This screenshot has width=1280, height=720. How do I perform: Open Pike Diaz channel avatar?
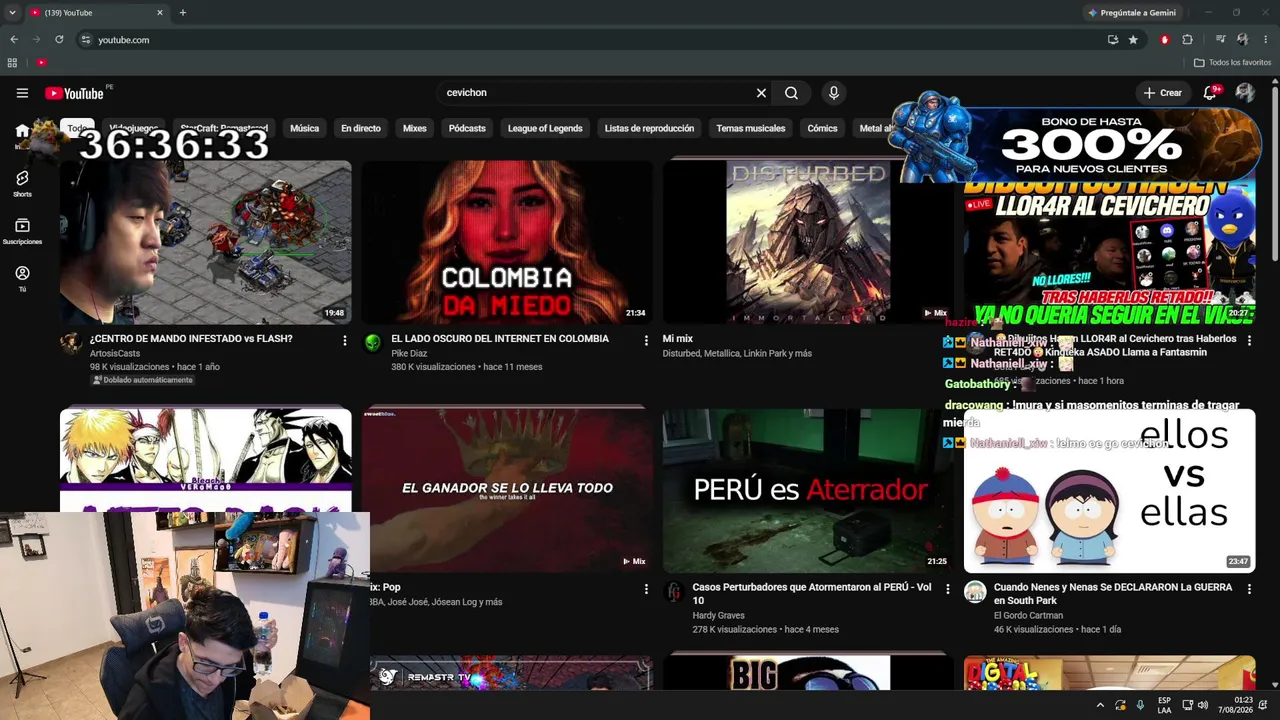pyautogui.click(x=372, y=343)
